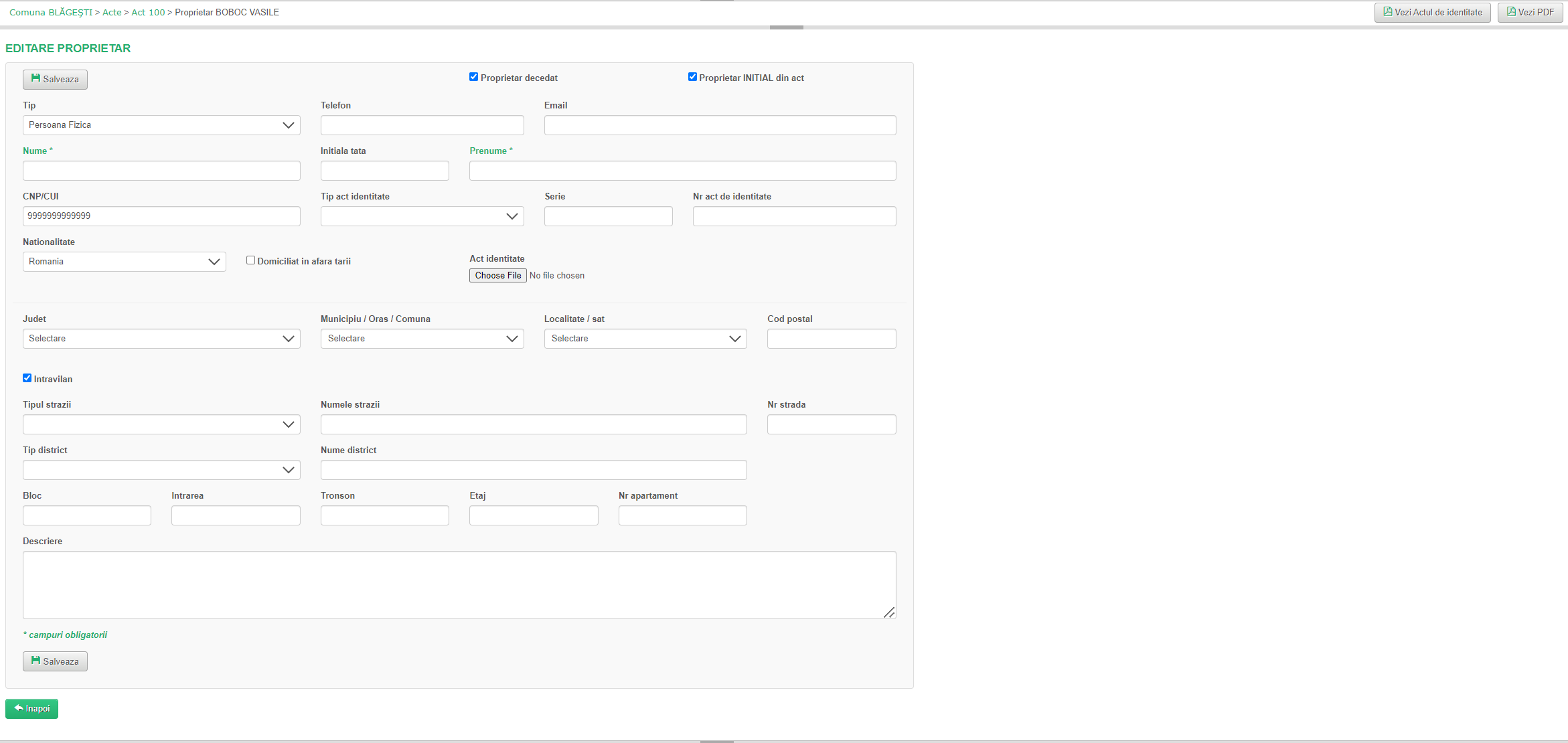Click the Vezi PDF icon button

tap(1530, 12)
